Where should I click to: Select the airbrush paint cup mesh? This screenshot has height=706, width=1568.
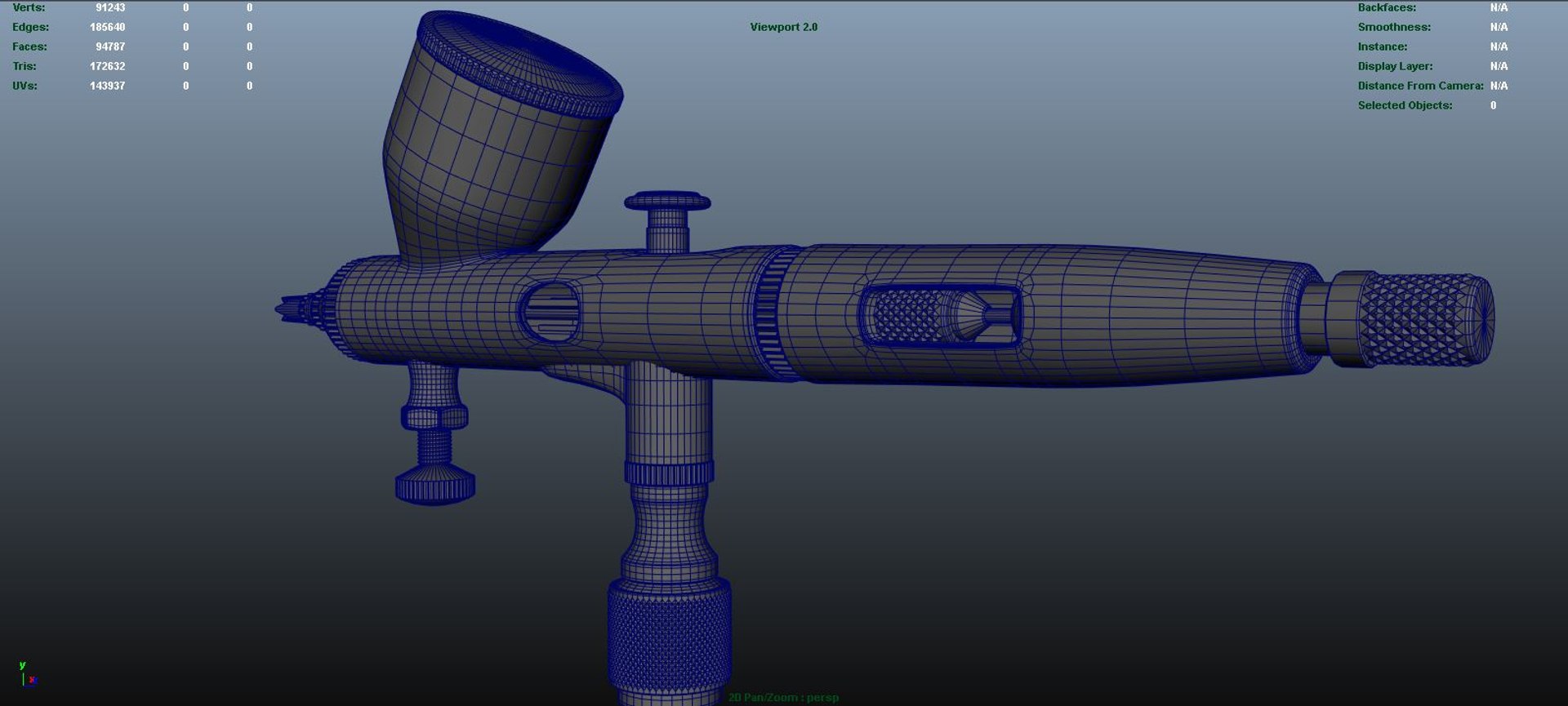(x=498, y=139)
